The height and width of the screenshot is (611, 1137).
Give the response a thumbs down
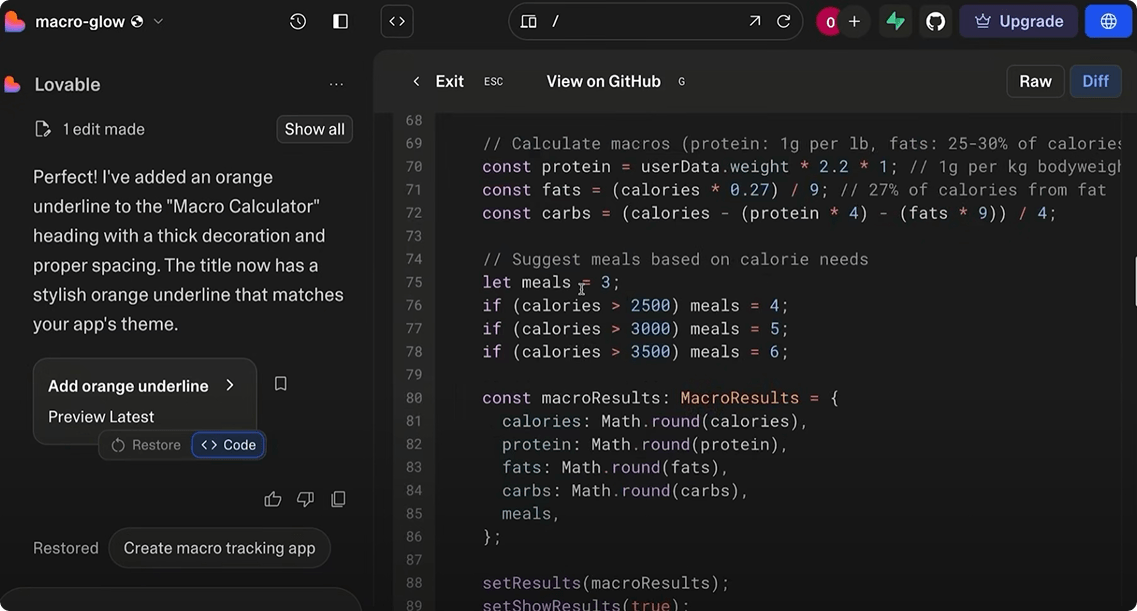pos(306,499)
